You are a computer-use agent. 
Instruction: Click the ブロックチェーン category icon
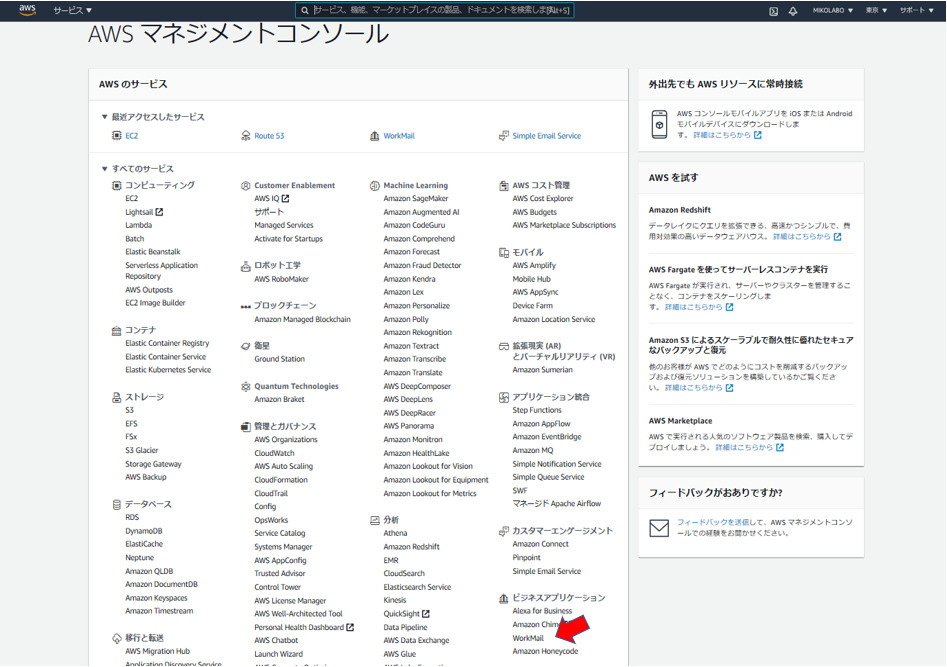pos(246,306)
